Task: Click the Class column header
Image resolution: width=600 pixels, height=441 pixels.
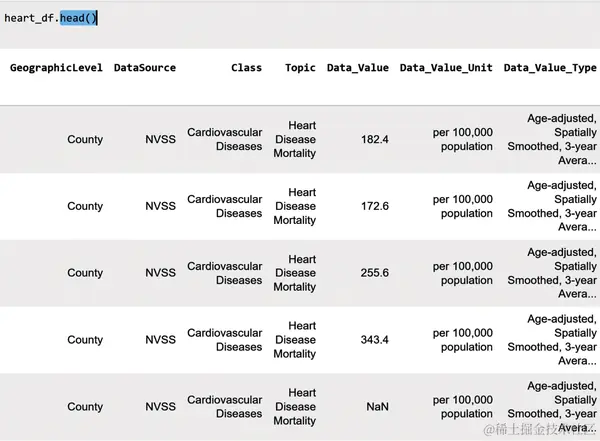Action: tap(246, 68)
